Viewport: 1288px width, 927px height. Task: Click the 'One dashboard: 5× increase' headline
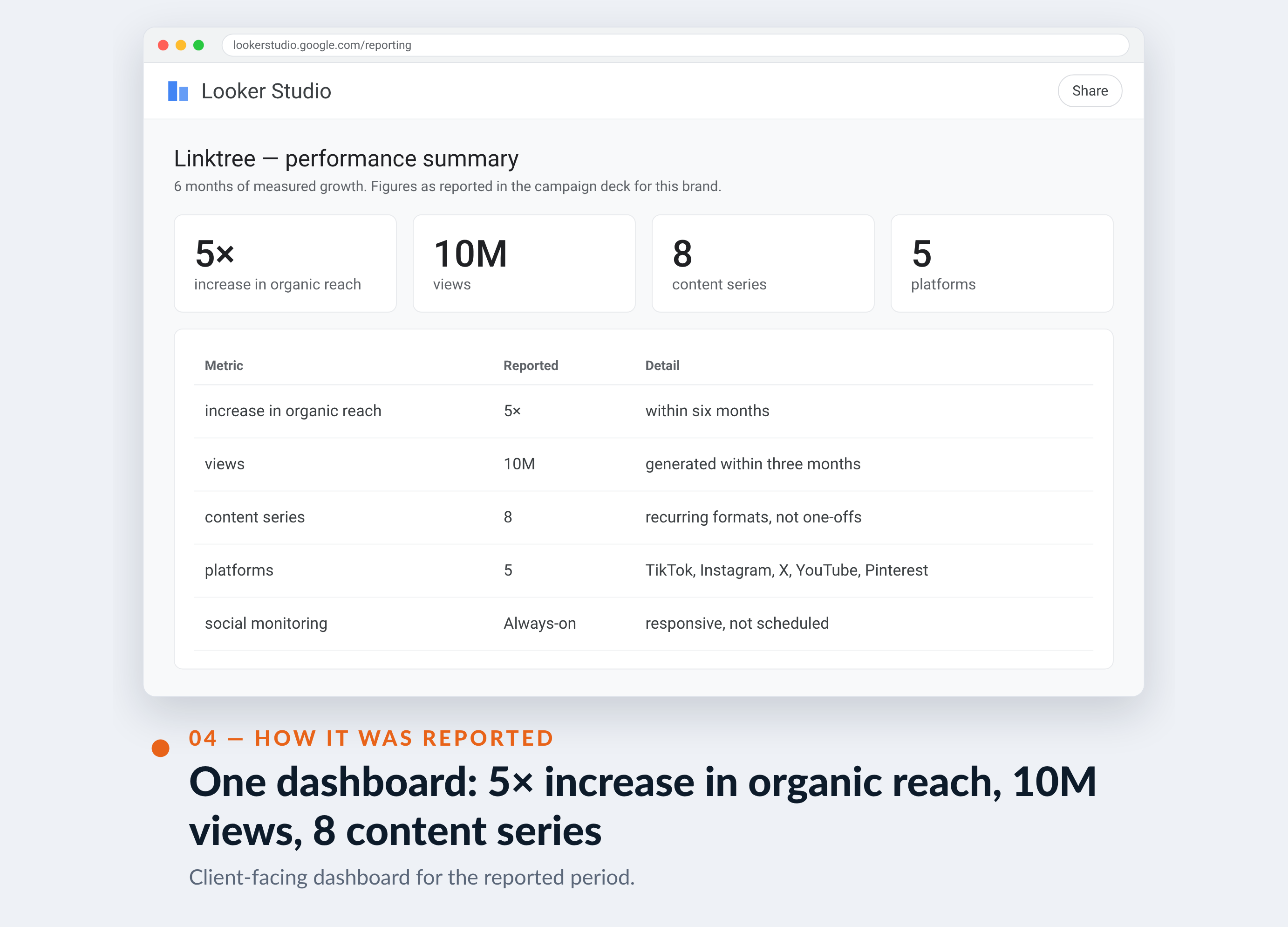click(x=642, y=806)
